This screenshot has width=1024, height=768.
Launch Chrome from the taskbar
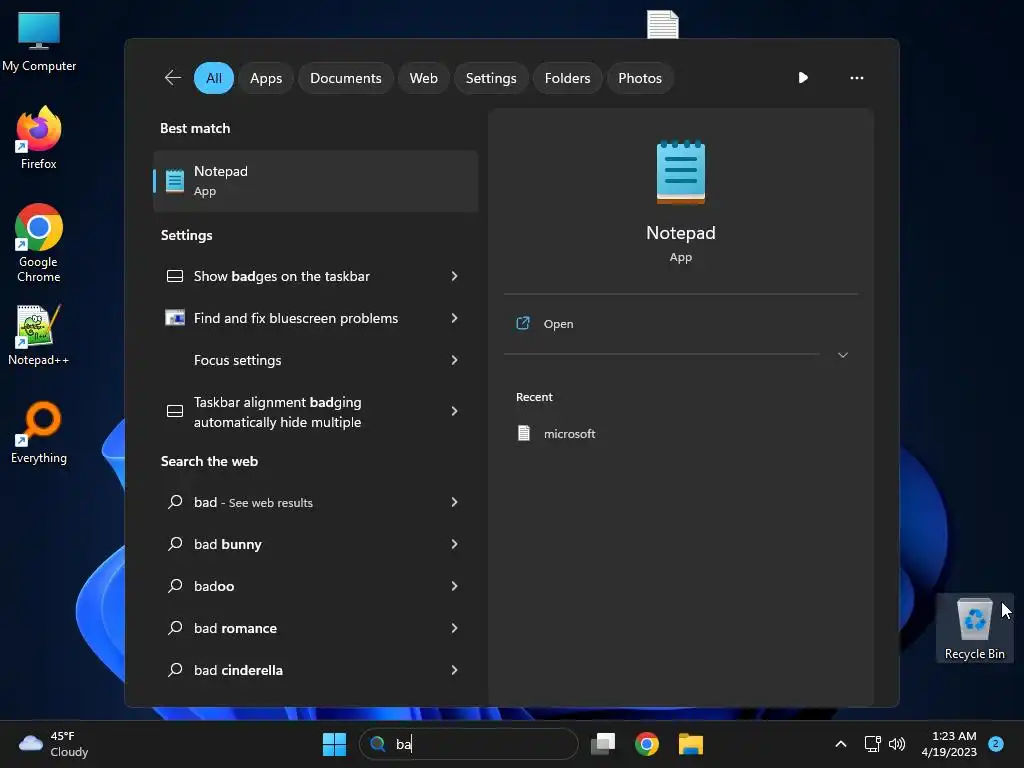click(647, 744)
